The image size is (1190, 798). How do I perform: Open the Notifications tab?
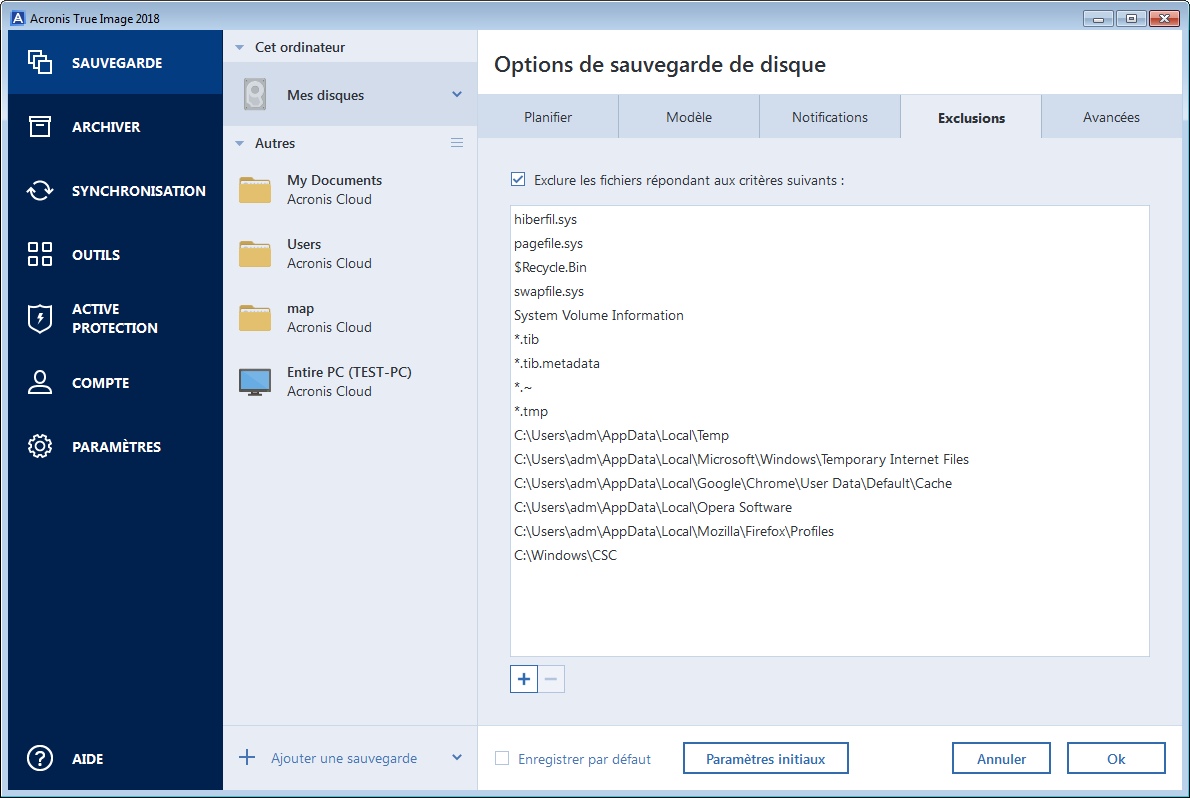point(830,117)
